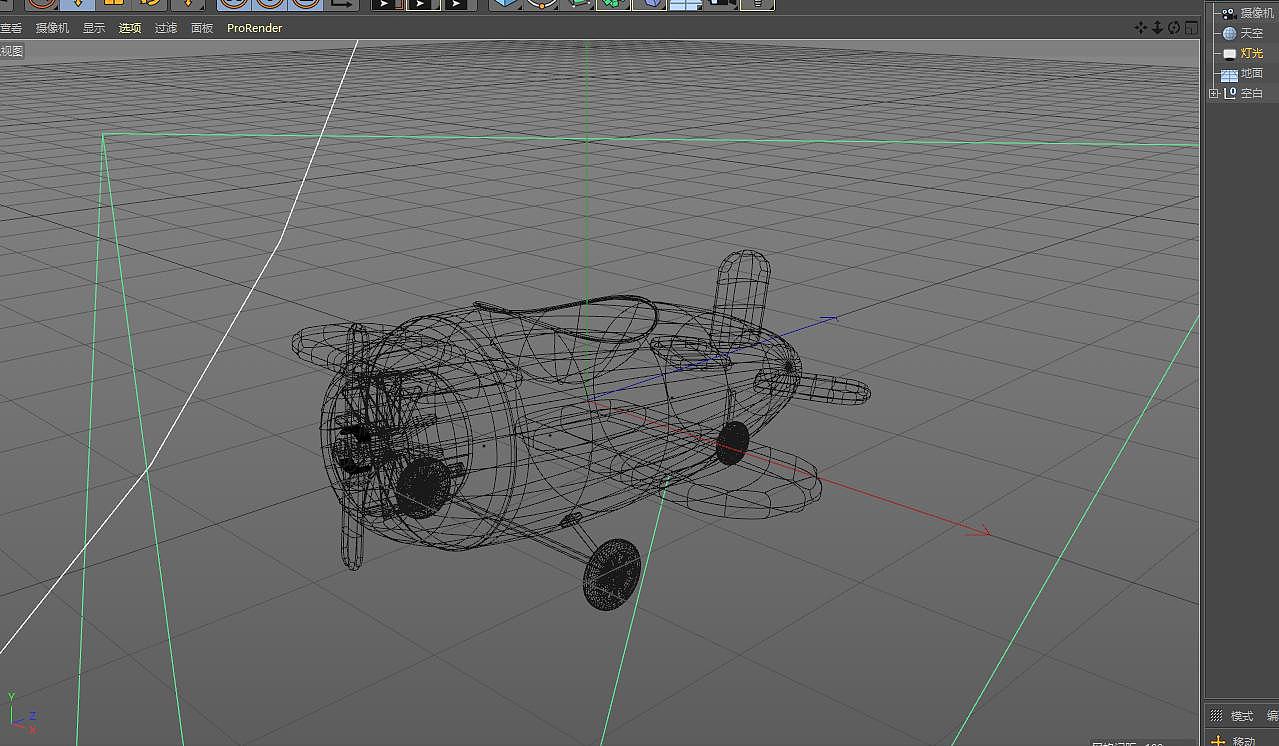
Task: Select the 灯光 object label
Action: 1252,53
